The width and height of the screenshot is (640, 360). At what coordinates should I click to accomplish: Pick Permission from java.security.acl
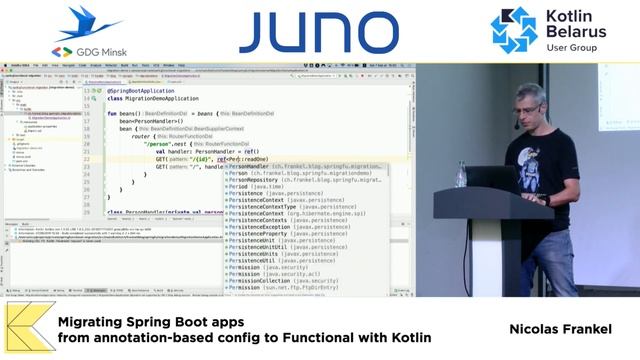click(x=305, y=274)
